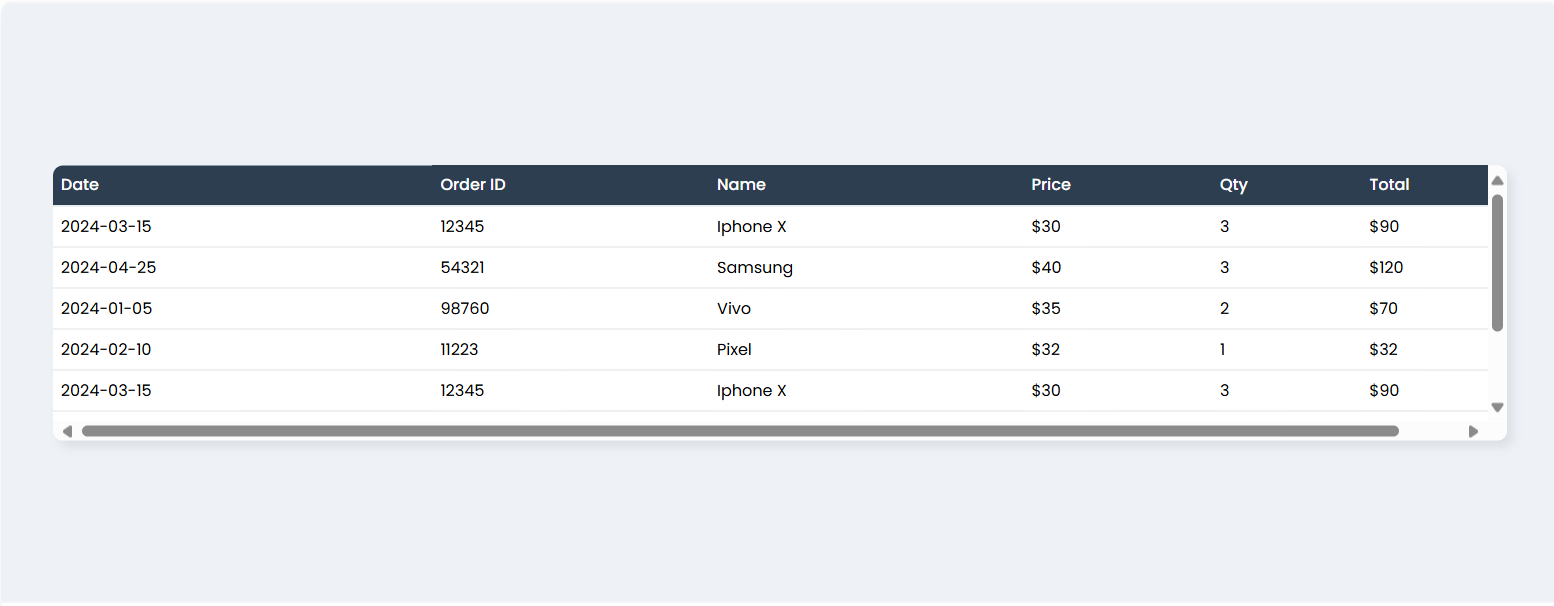Select the Samsung name cell

(755, 268)
